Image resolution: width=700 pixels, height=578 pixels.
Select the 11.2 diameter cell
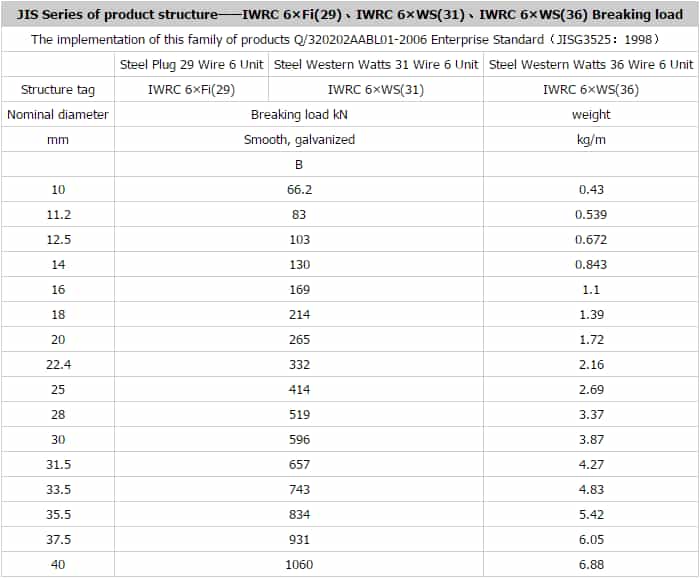(58, 214)
